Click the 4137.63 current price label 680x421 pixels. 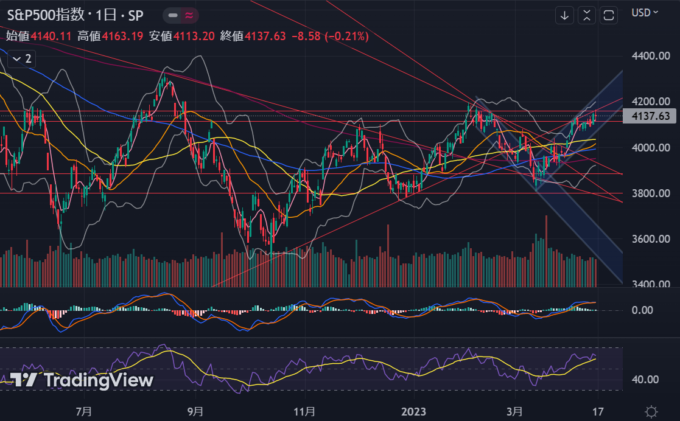coord(650,117)
